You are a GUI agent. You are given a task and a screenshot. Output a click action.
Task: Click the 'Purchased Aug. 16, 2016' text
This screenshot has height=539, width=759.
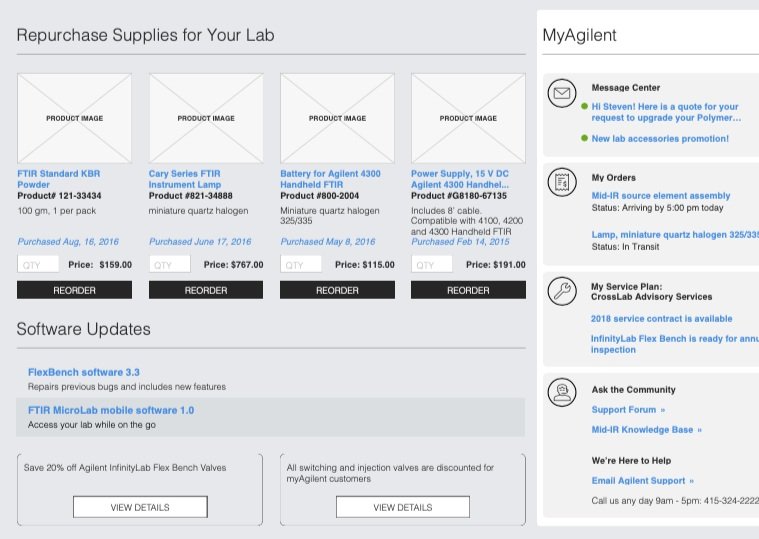[x=68, y=241]
